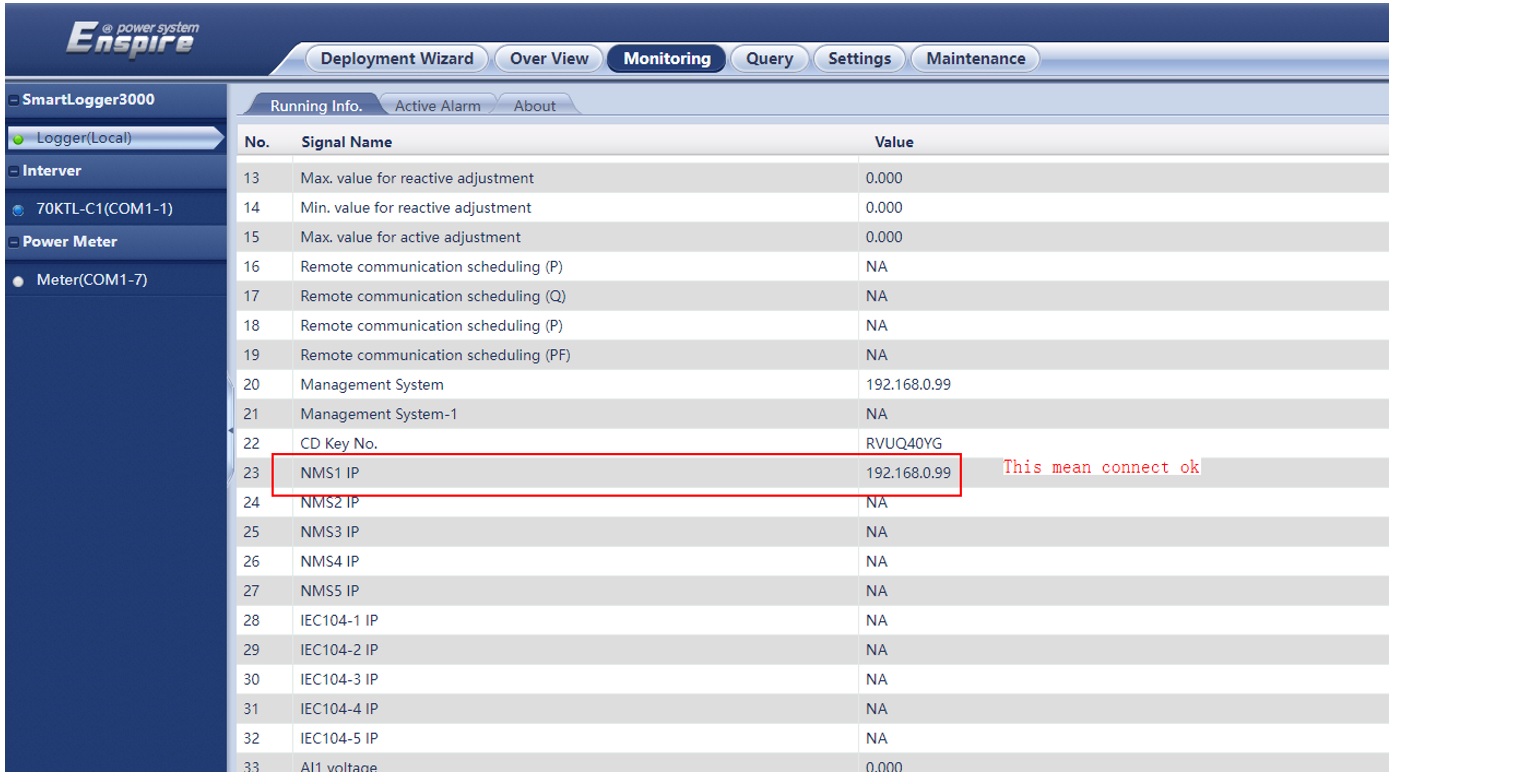Click Min. value for reactive adjustment row
1514x784 pixels.
812,208
